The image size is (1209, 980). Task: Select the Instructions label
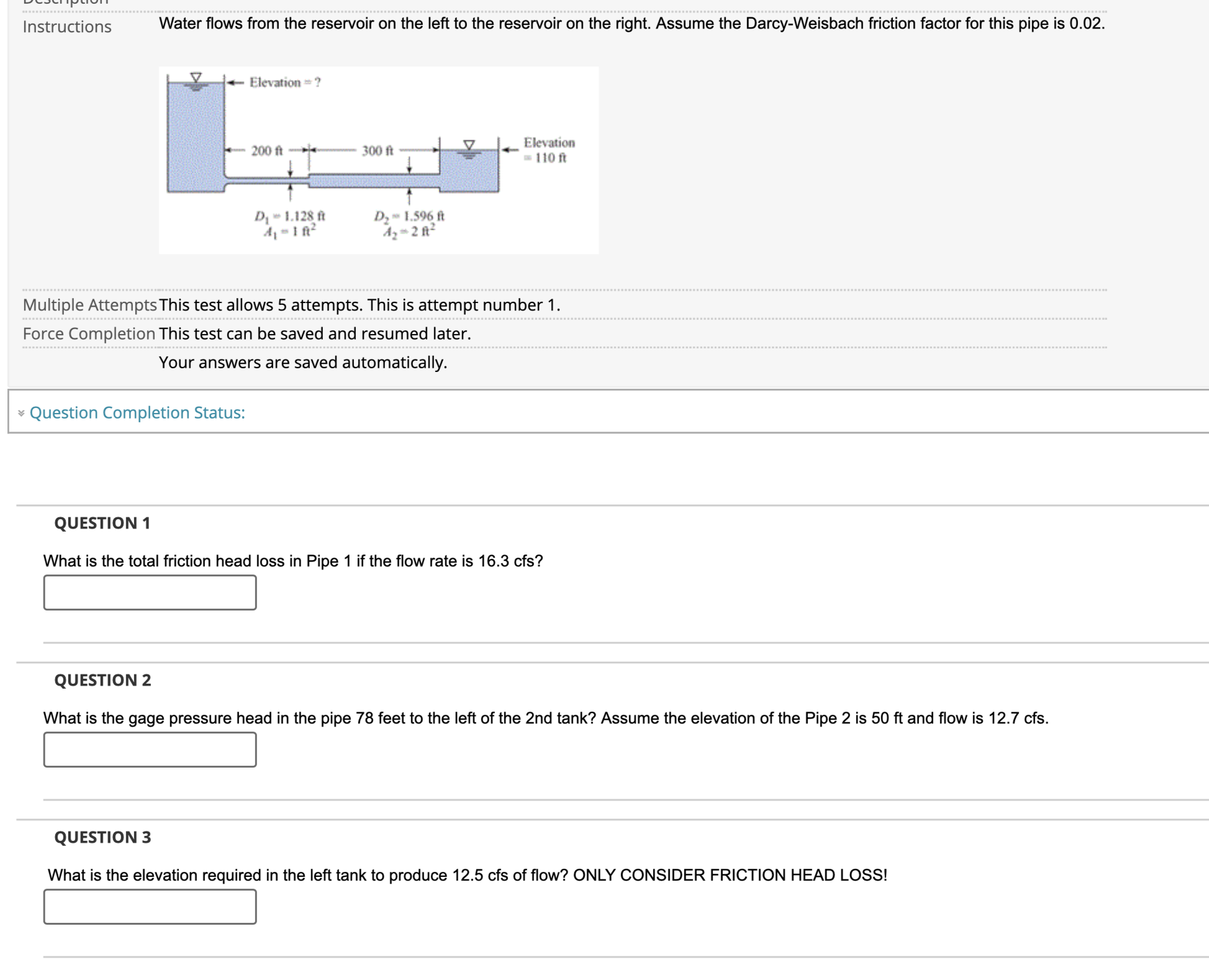66,27
